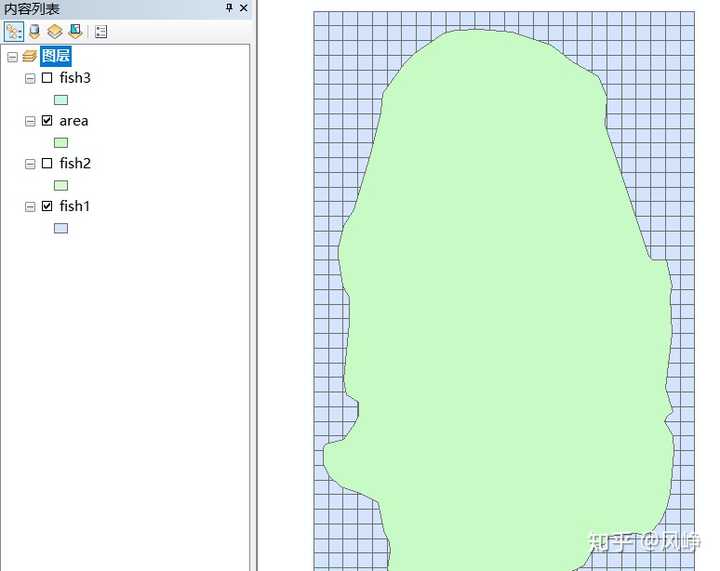Select the area layer name
Screen dimensions: 720x571
click(x=73, y=121)
